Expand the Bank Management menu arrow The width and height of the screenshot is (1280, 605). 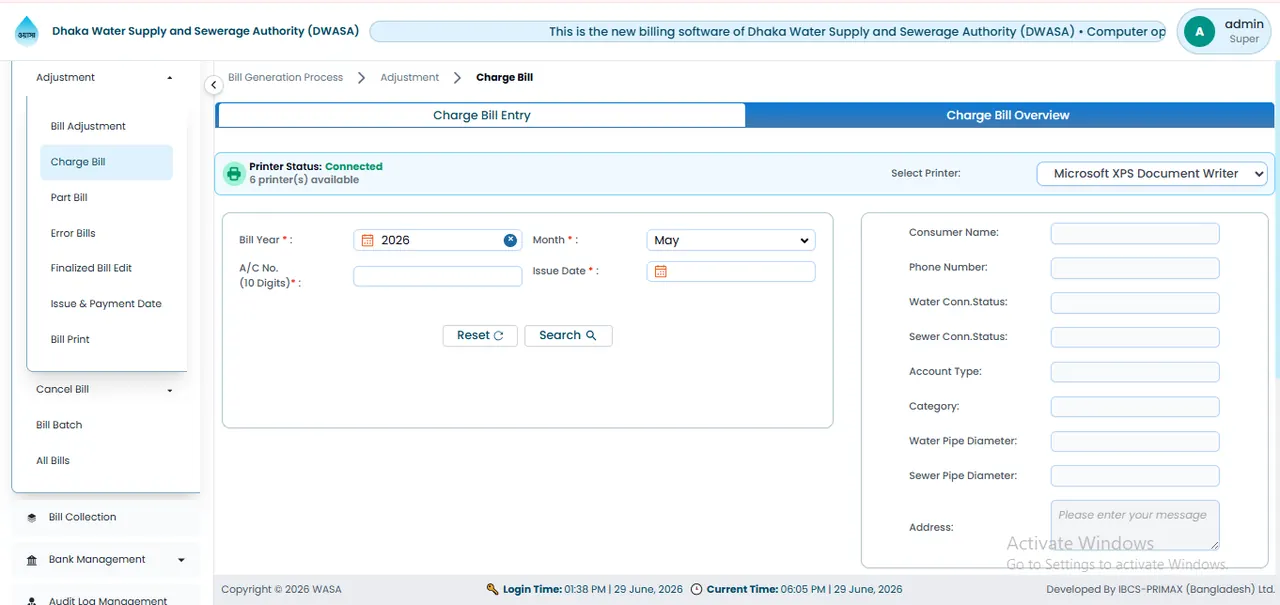181,560
